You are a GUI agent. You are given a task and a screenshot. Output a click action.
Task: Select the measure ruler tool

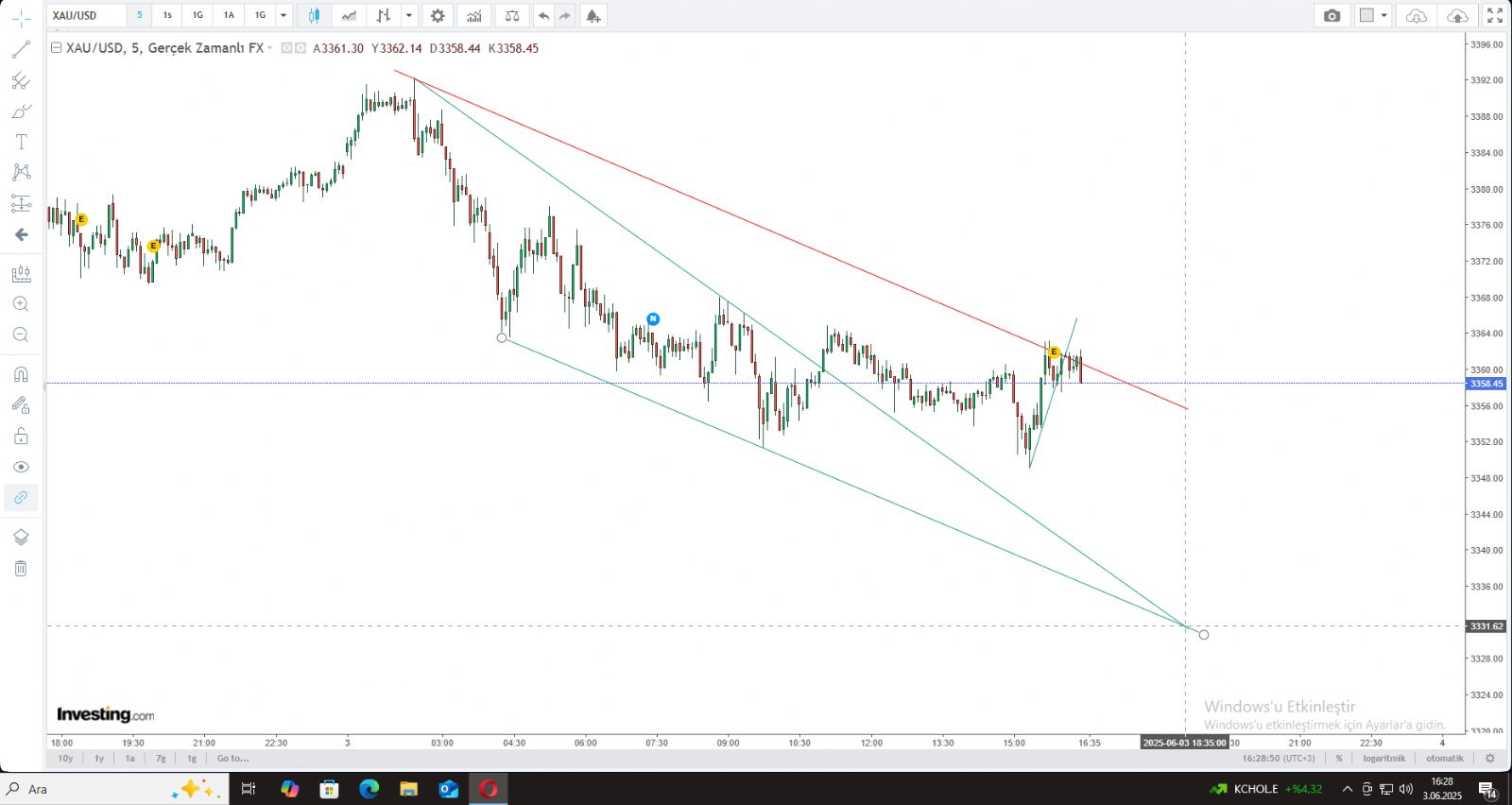(21, 274)
